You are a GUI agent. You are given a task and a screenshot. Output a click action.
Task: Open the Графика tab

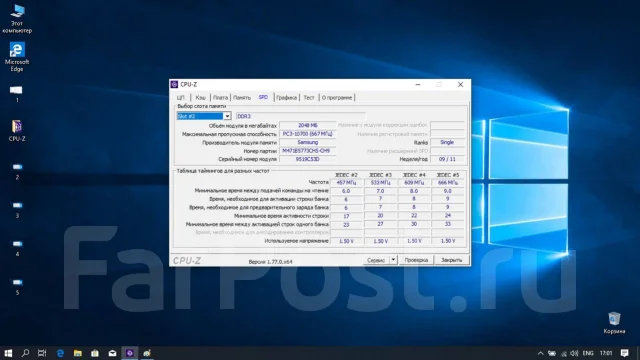tap(287, 98)
